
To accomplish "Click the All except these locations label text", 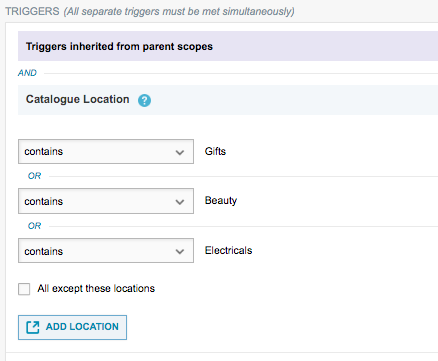I will click(96, 288).
